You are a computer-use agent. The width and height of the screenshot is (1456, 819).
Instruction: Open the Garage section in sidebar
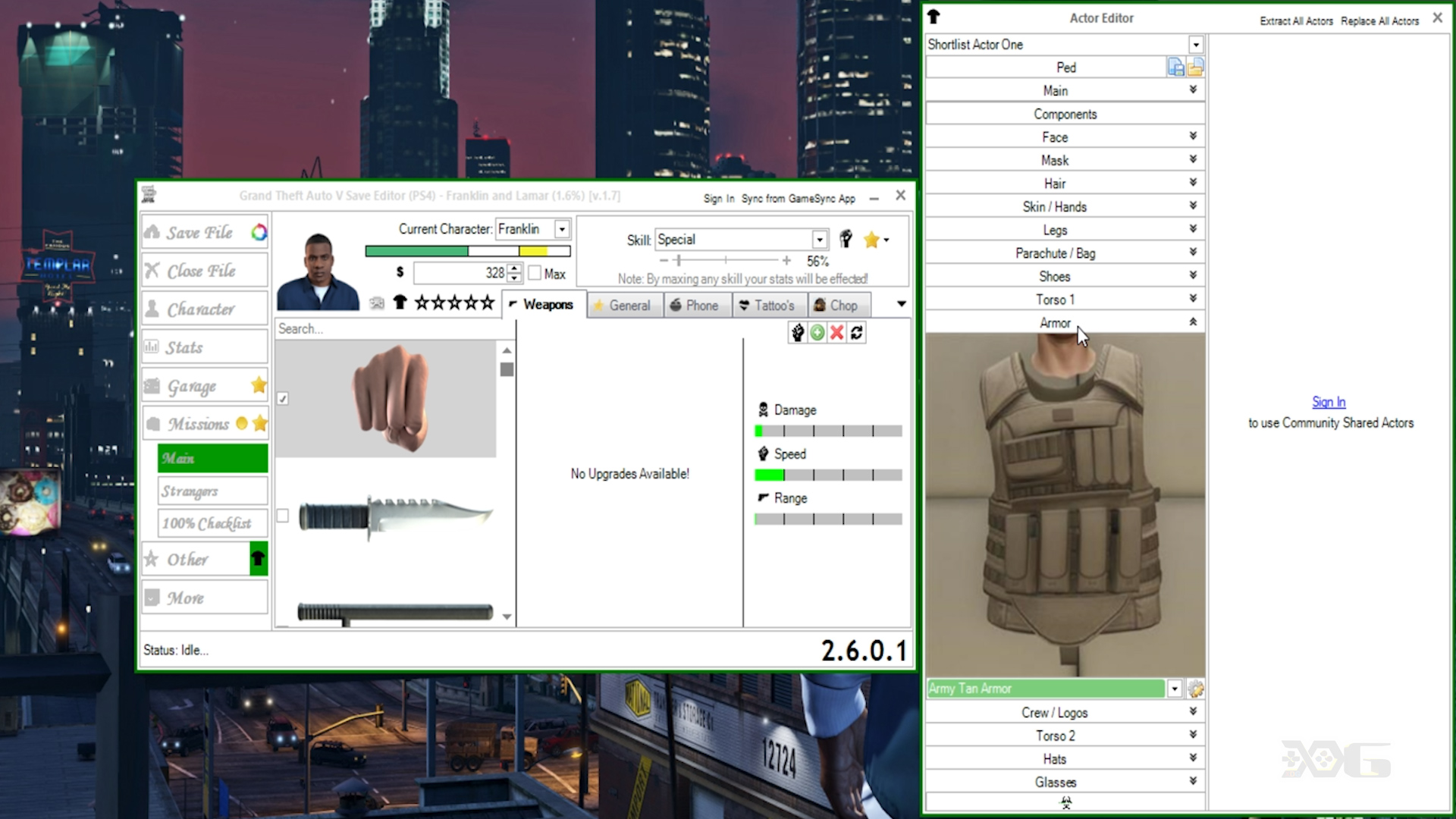click(x=205, y=386)
